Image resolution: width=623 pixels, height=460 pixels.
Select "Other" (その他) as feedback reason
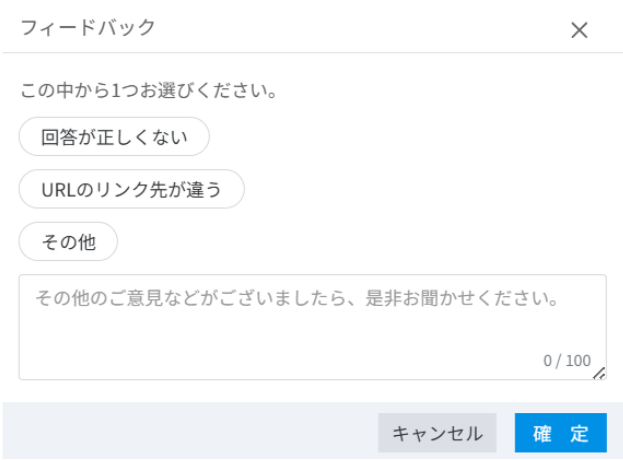point(68,241)
